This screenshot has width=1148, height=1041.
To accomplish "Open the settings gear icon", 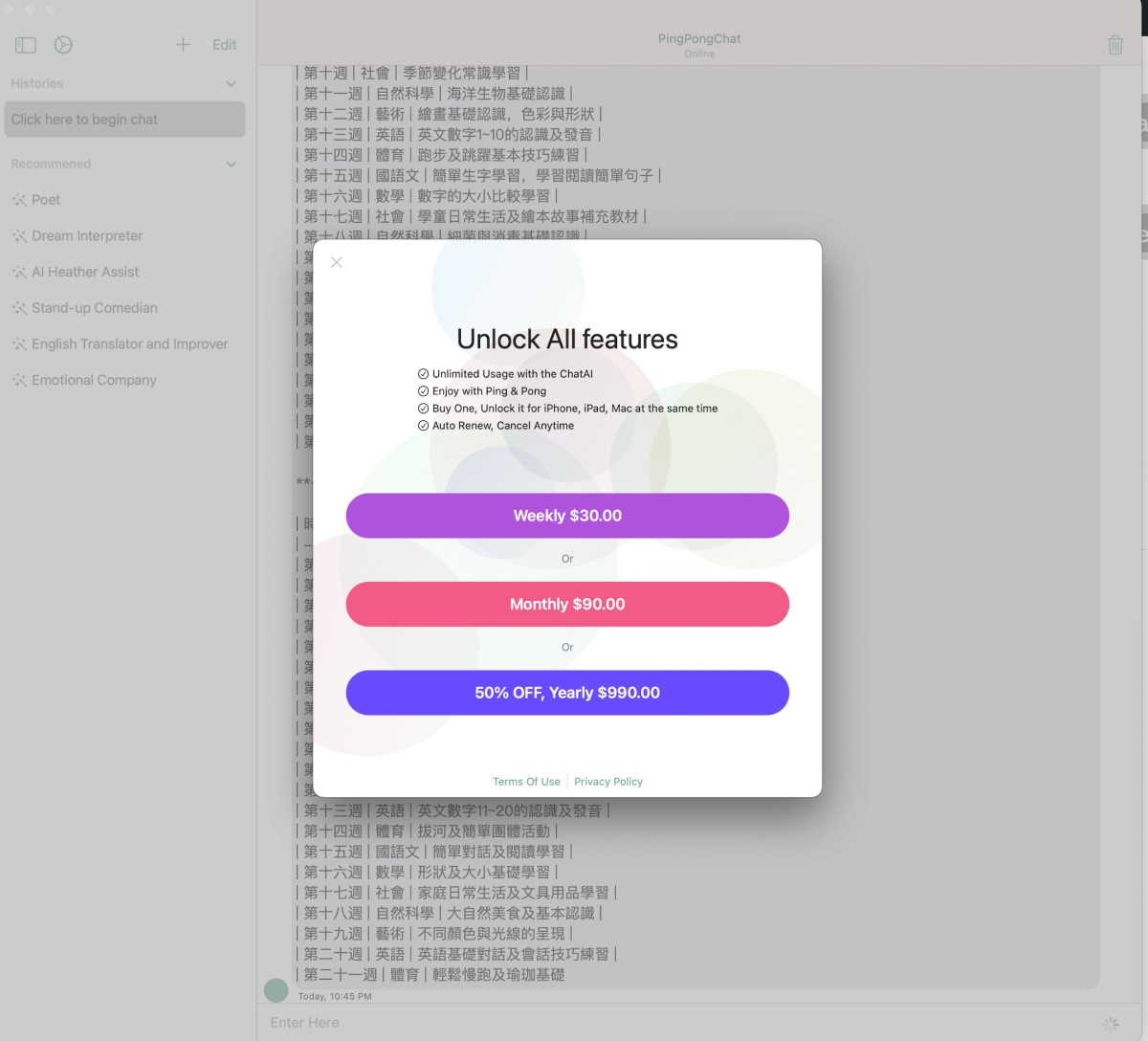I will (x=63, y=45).
